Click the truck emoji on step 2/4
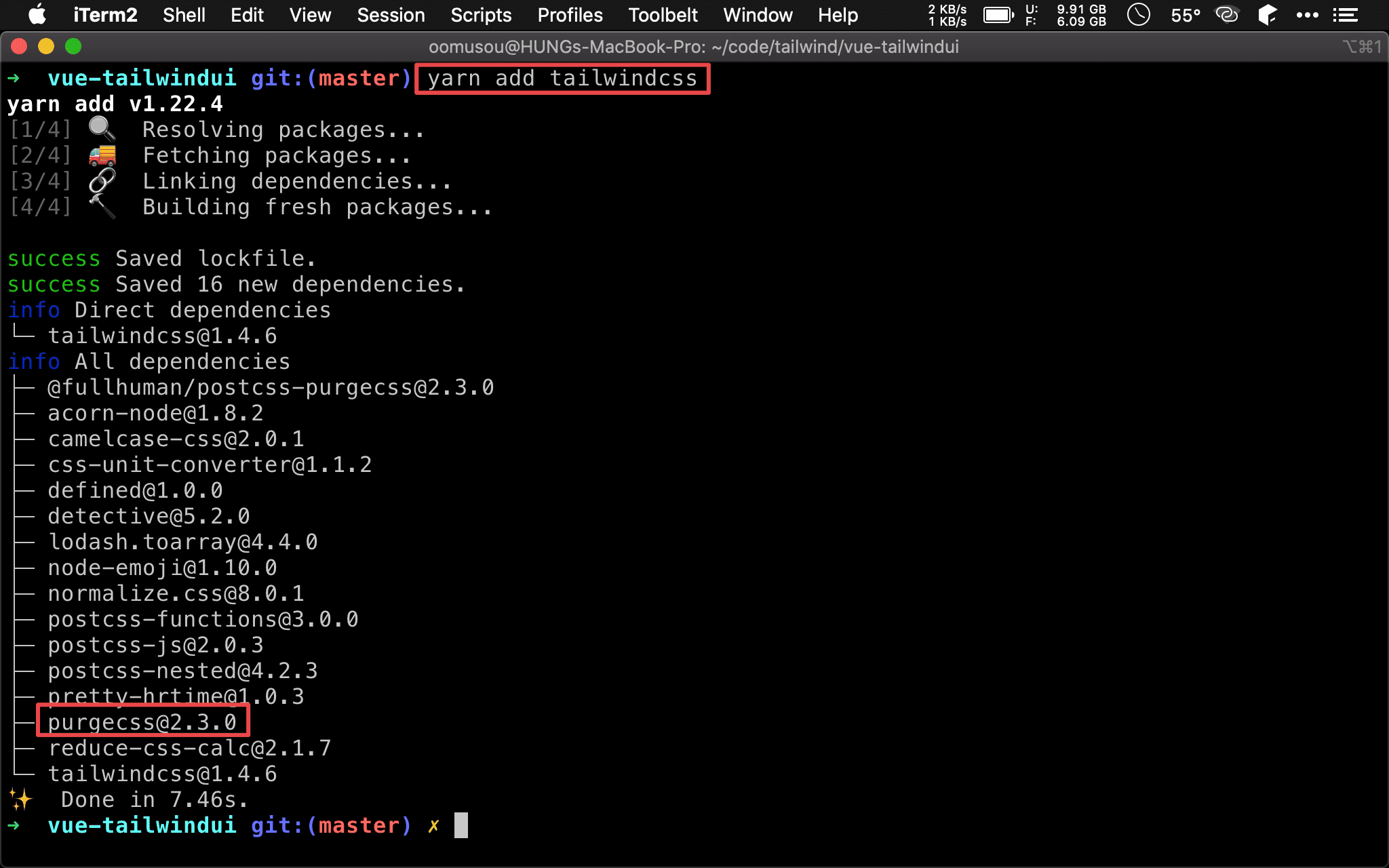The image size is (1389, 868). (102, 155)
